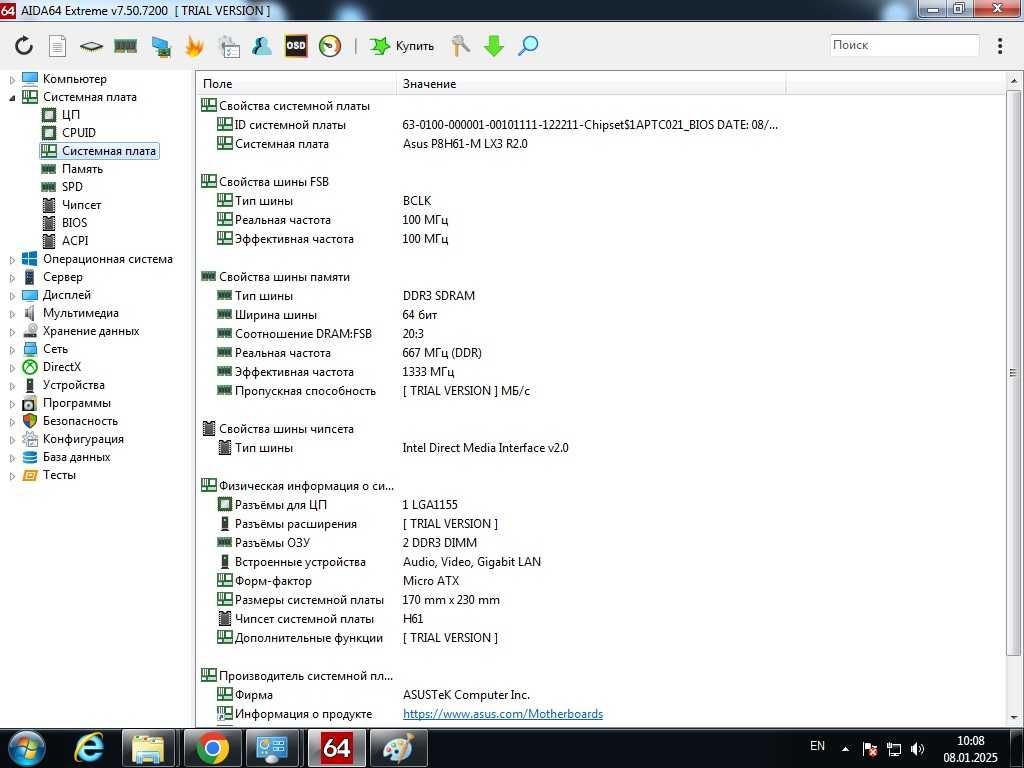Click the green download arrow icon
1024x768 pixels.
pos(494,46)
